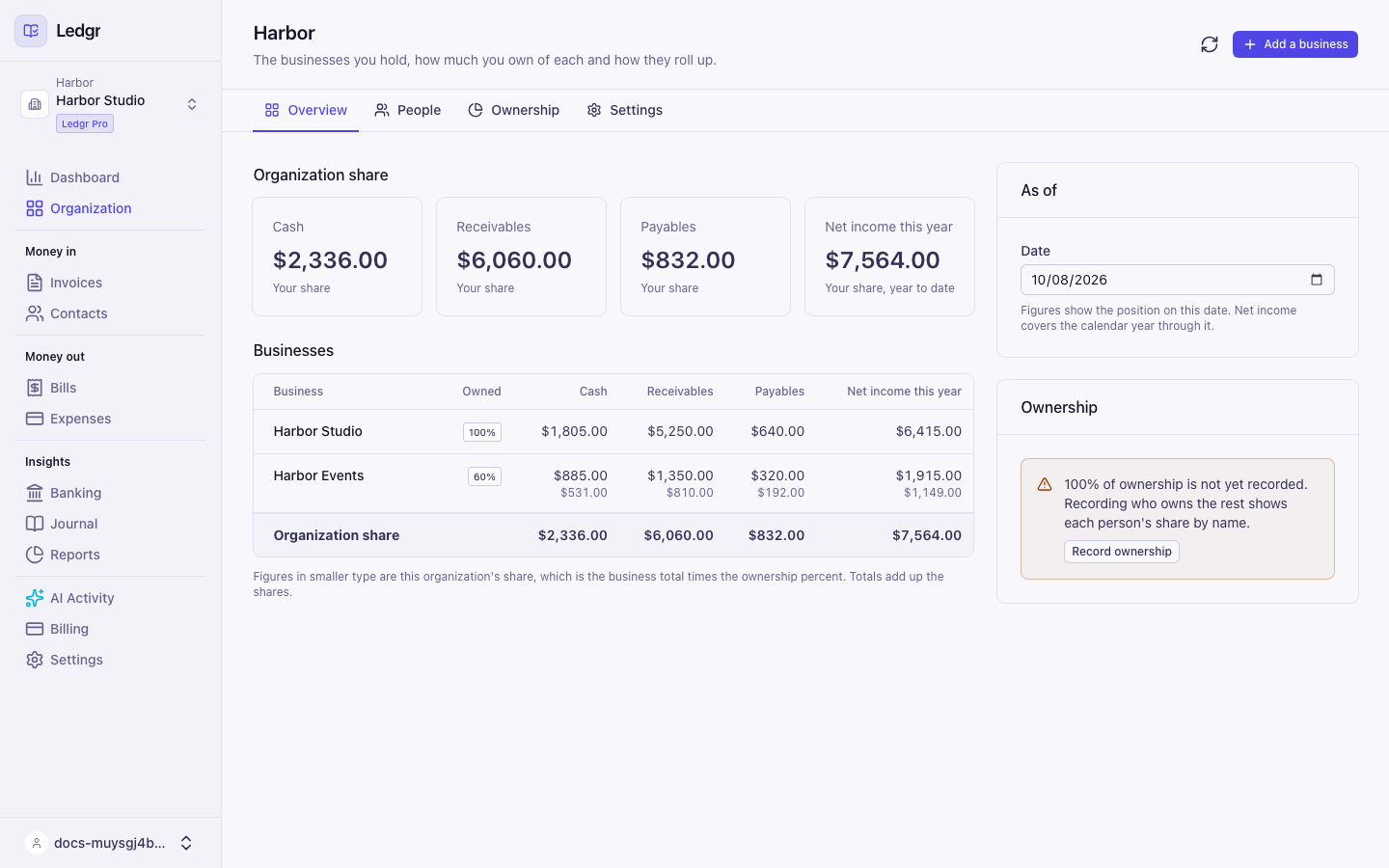Screen dimensions: 1389x868
Task: Click the Banking building icon
Action: [35, 493]
